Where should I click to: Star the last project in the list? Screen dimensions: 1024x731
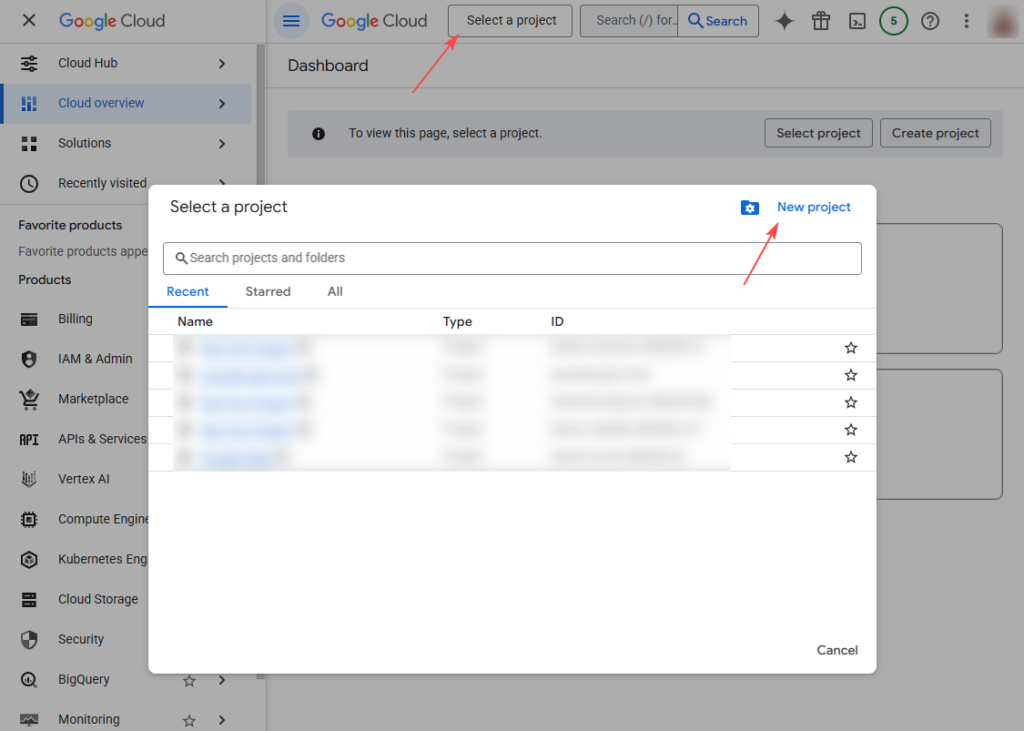pyautogui.click(x=851, y=457)
